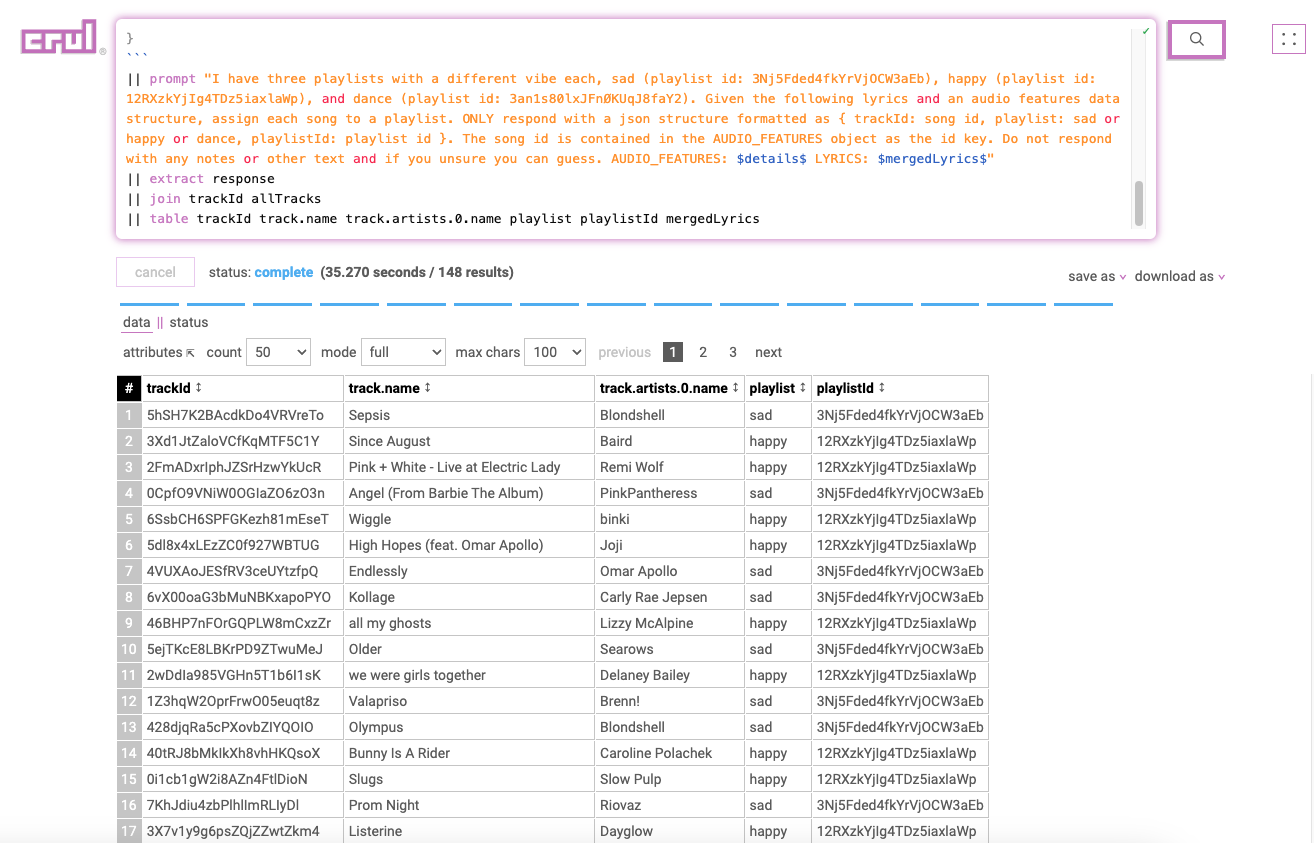Select track name cell all my ghosts
The width and height of the screenshot is (1314, 843).
tap(469, 623)
